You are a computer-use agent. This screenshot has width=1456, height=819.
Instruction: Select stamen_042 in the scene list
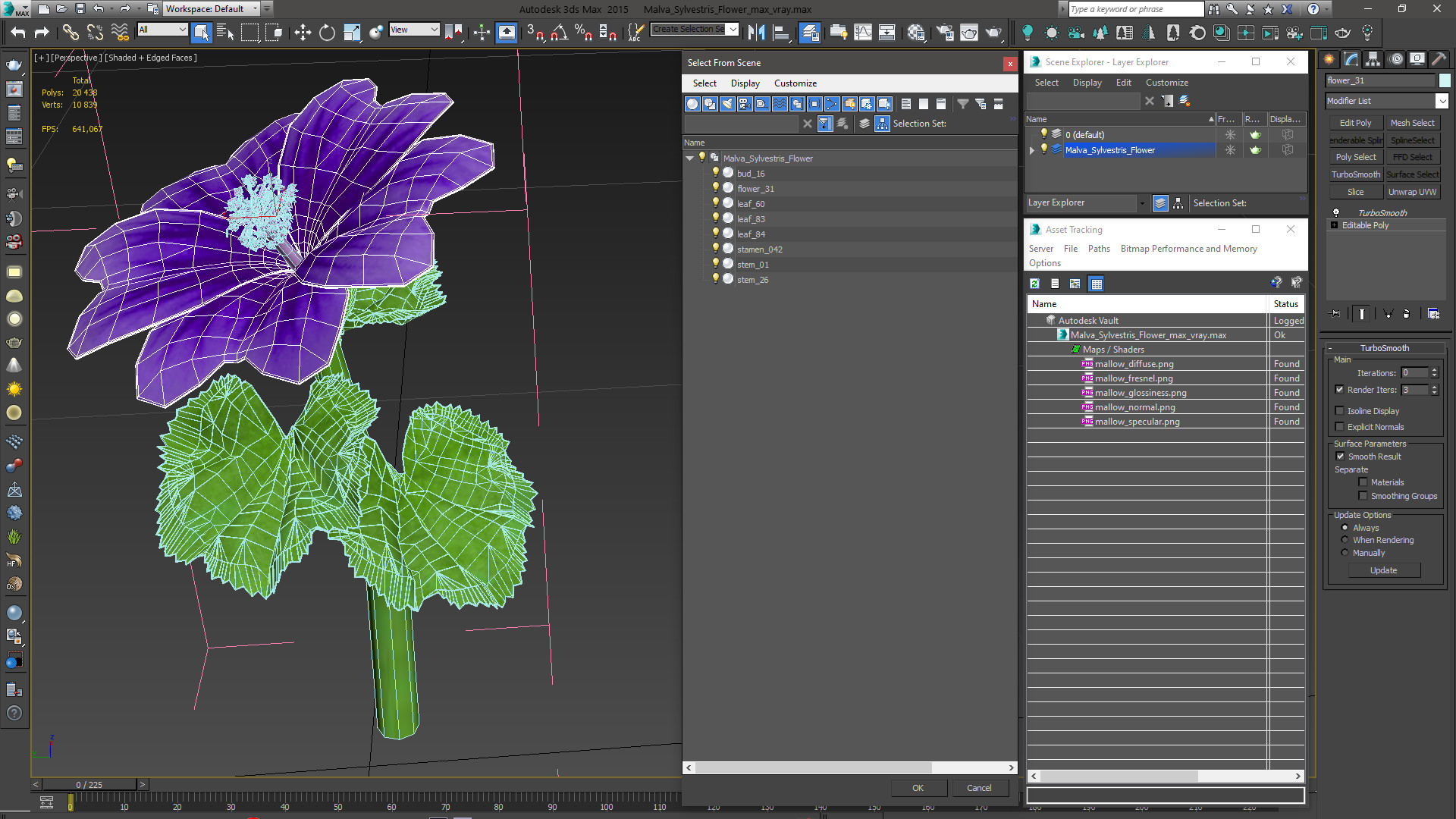click(x=759, y=249)
